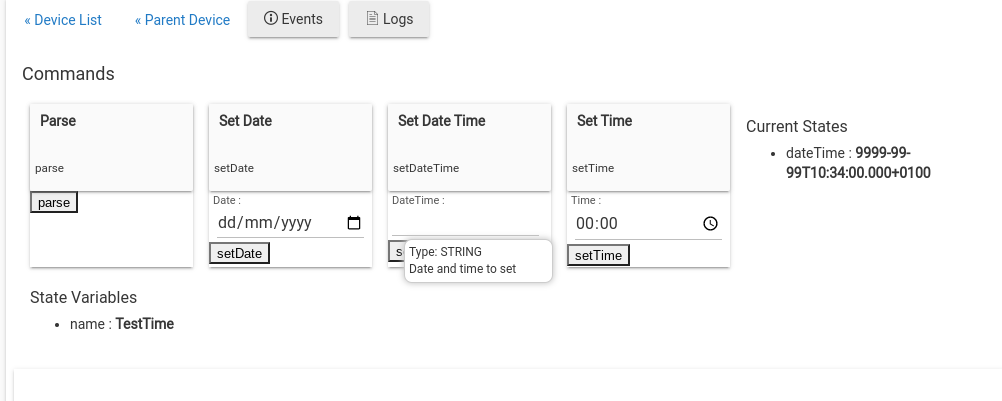Click the document icon on Logs button
1002x401 pixels.
click(x=372, y=19)
